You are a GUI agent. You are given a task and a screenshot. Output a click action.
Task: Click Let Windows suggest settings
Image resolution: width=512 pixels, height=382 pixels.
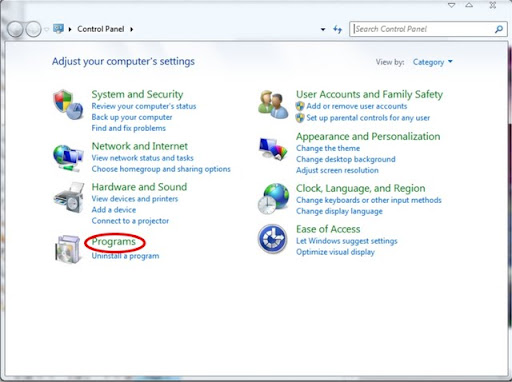pyautogui.click(x=347, y=241)
